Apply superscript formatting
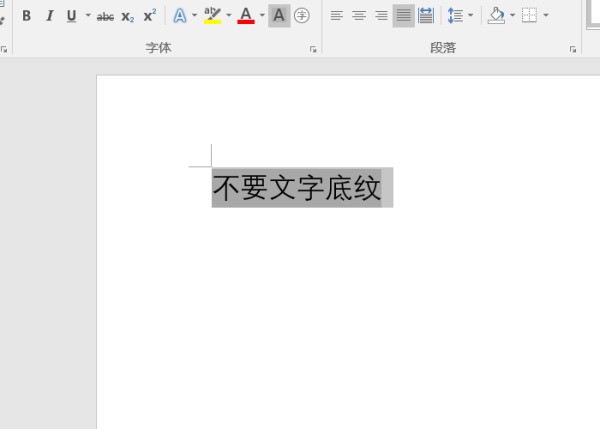Image resolution: width=600 pixels, height=429 pixels. click(149, 16)
